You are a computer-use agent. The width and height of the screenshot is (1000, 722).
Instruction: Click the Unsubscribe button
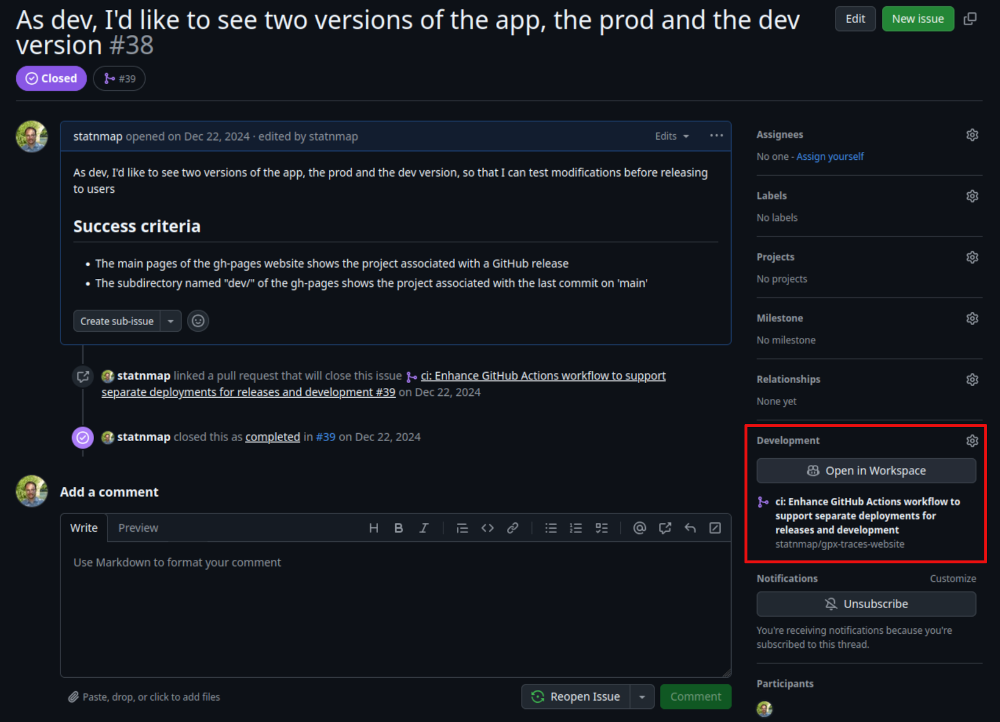(x=866, y=604)
